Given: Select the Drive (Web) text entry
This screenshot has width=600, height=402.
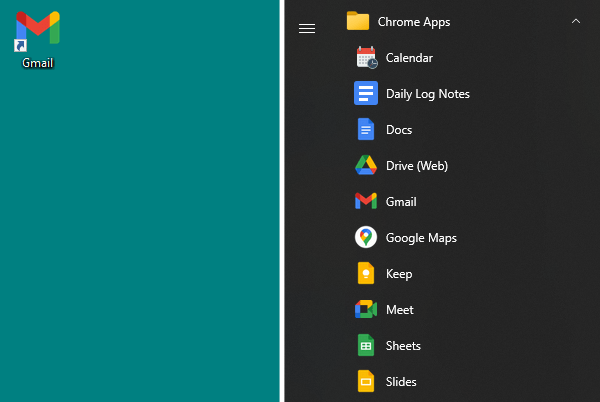Looking at the screenshot, I should pos(415,166).
